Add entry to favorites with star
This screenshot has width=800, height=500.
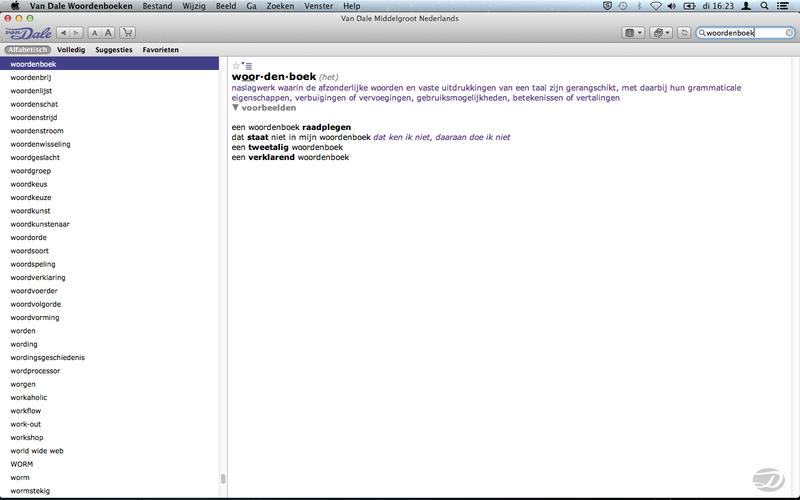236,66
